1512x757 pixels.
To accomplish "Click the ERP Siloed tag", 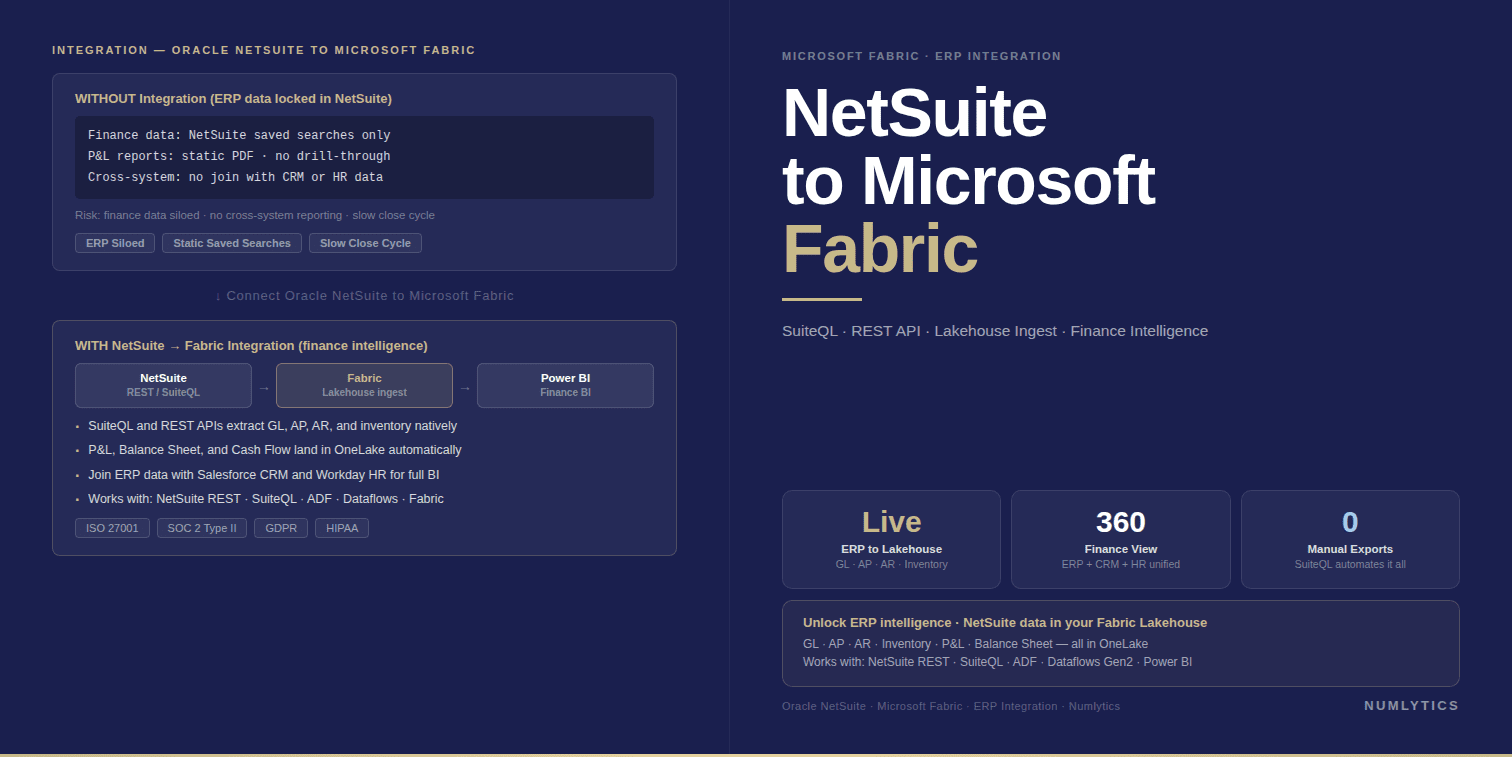I will pyautogui.click(x=115, y=243).
